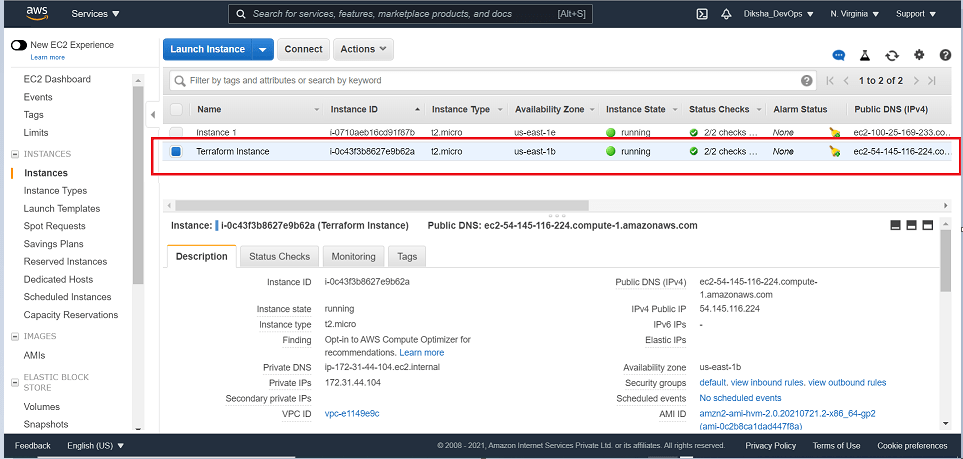Screen dimensions: 963x459
Task: Open the CloudShell terminal icon
Action: (702, 14)
